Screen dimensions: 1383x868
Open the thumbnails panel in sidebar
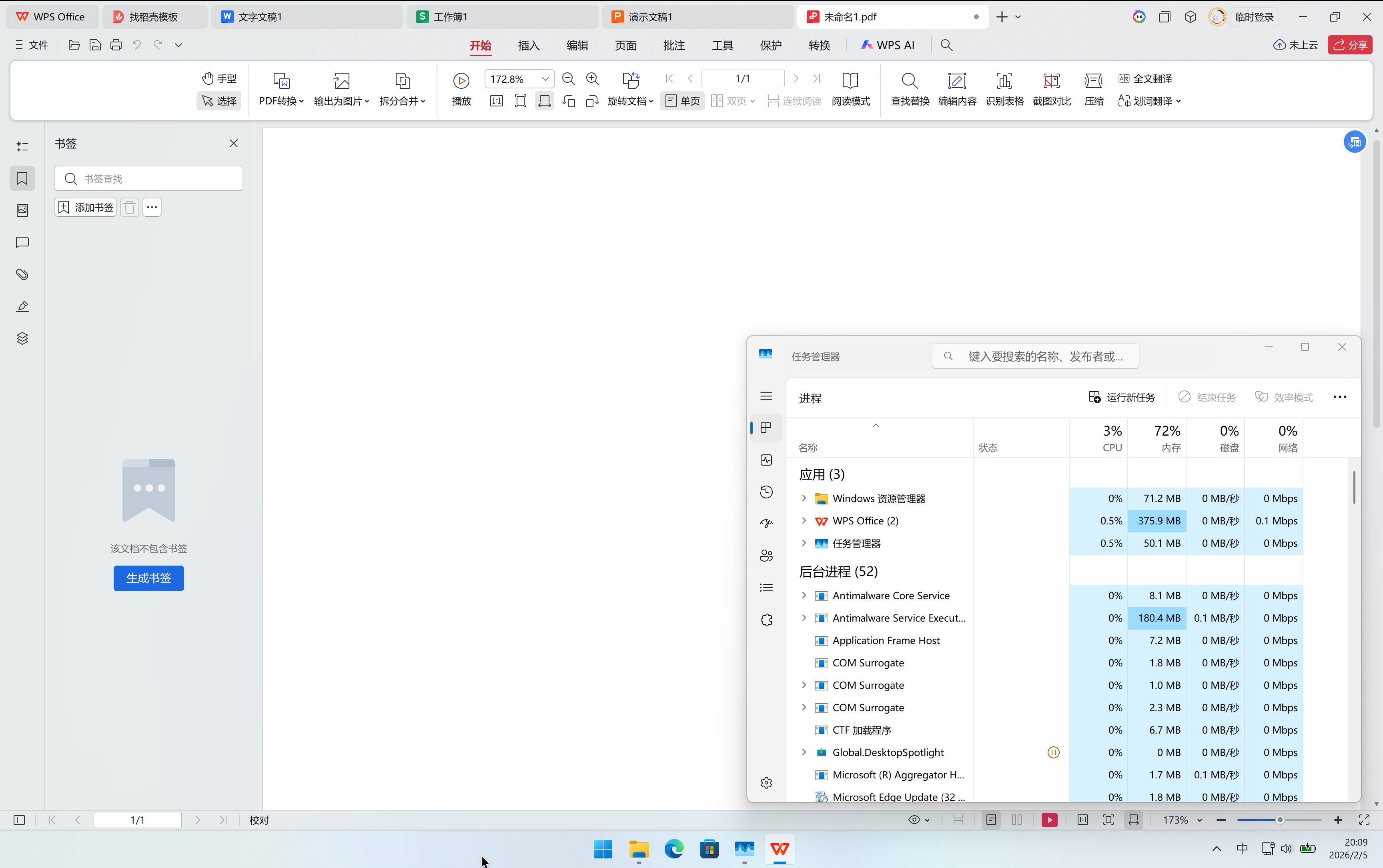pyautogui.click(x=22, y=210)
